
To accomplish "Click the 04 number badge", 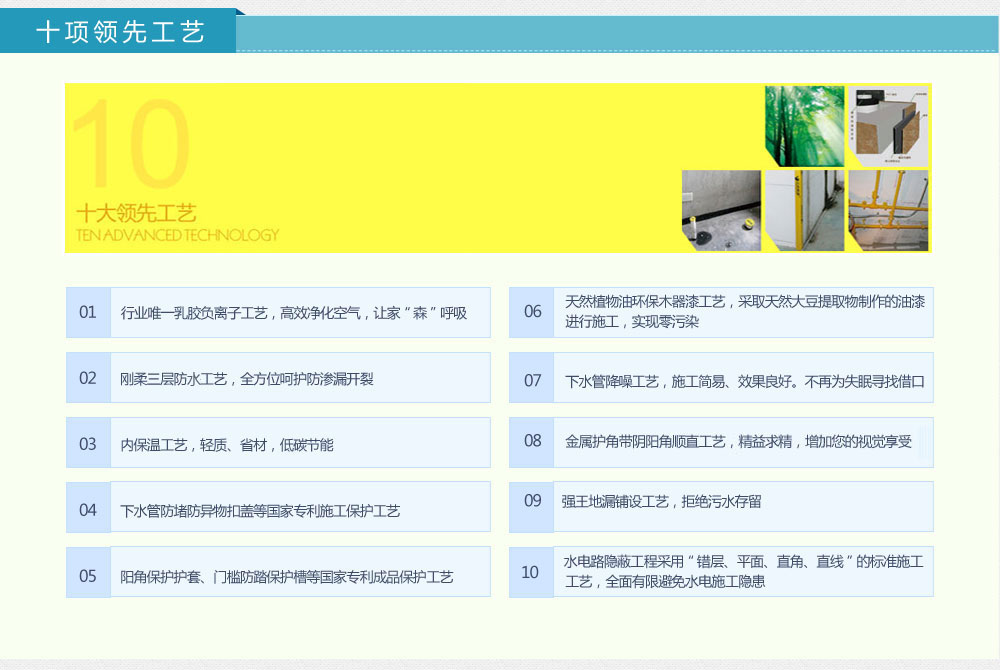I will tap(88, 510).
